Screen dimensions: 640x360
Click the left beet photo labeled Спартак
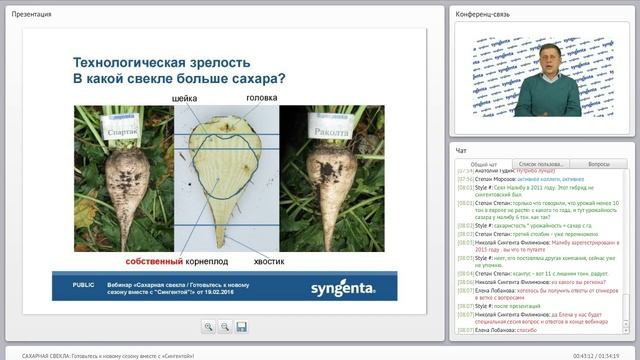(x=124, y=178)
